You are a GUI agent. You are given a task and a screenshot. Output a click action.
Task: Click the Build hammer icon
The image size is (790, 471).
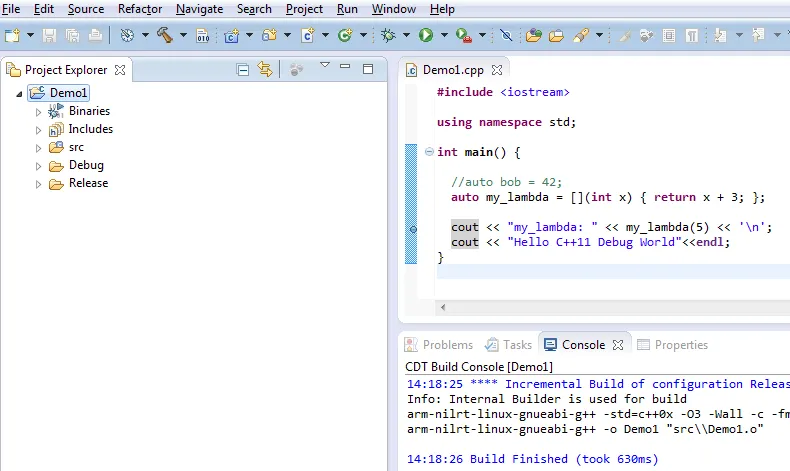[x=165, y=35]
